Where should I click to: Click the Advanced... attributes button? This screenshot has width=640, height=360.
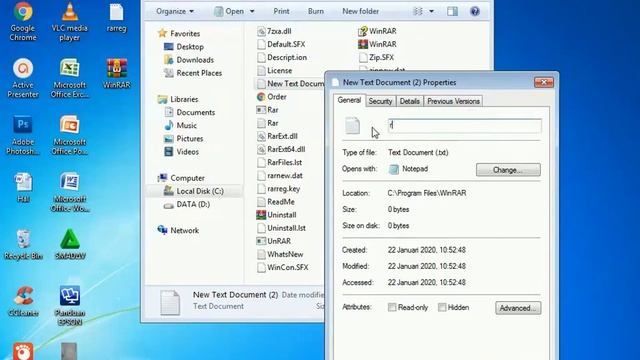tap(518, 308)
